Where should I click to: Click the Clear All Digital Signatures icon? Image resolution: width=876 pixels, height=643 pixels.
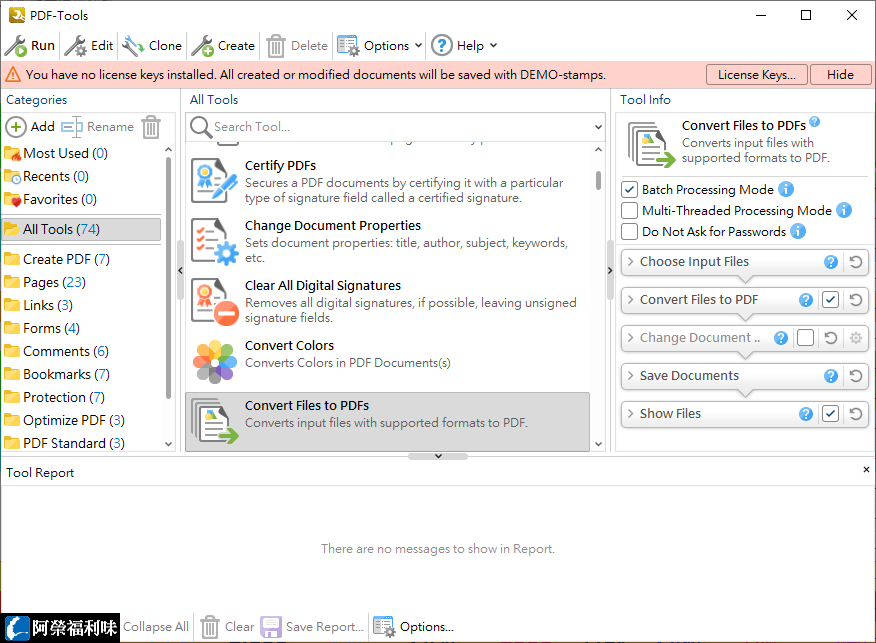pyautogui.click(x=213, y=300)
